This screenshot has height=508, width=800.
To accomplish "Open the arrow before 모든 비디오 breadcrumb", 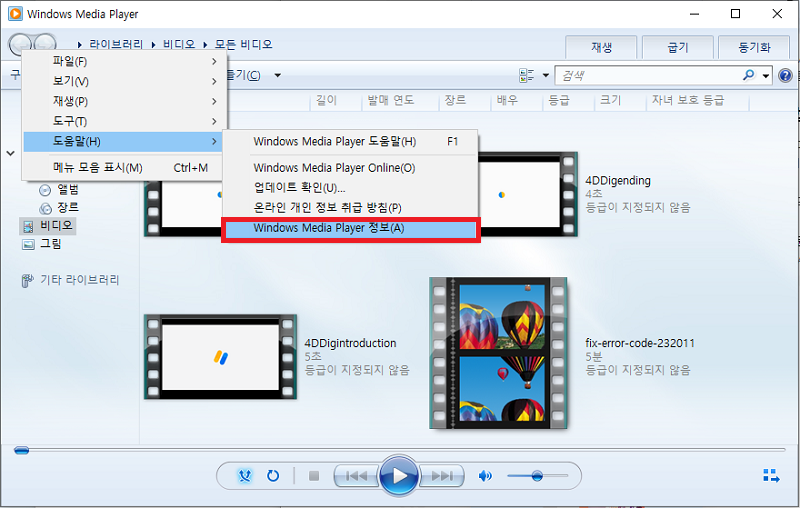I will pyautogui.click(x=205, y=45).
